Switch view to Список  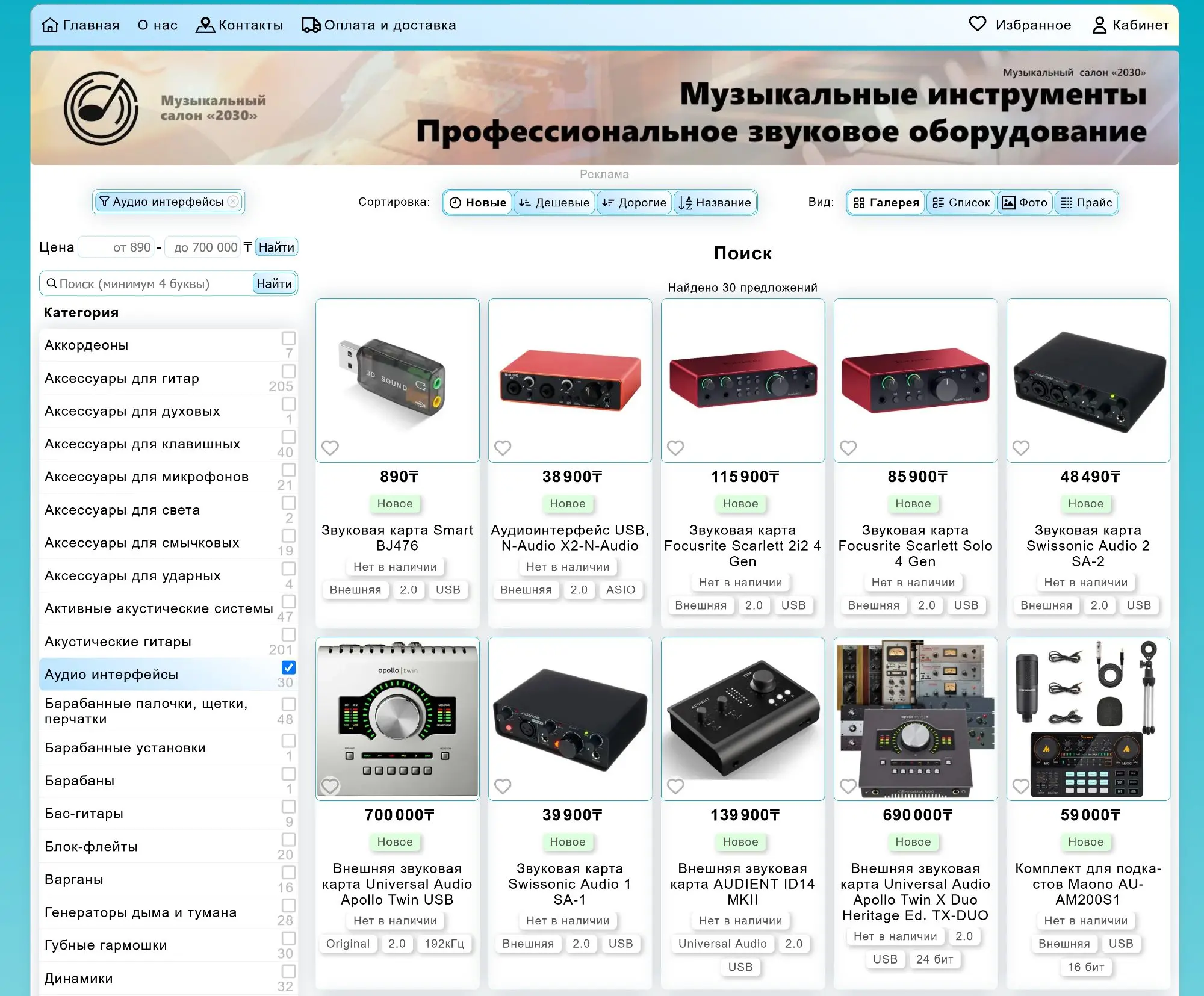961,203
